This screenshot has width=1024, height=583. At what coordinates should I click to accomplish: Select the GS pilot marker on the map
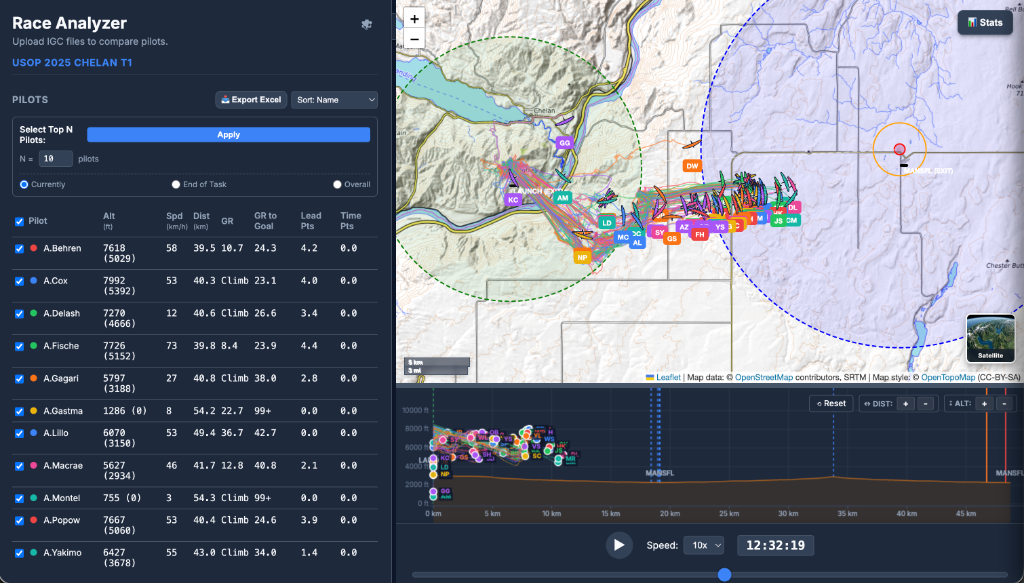(x=671, y=239)
